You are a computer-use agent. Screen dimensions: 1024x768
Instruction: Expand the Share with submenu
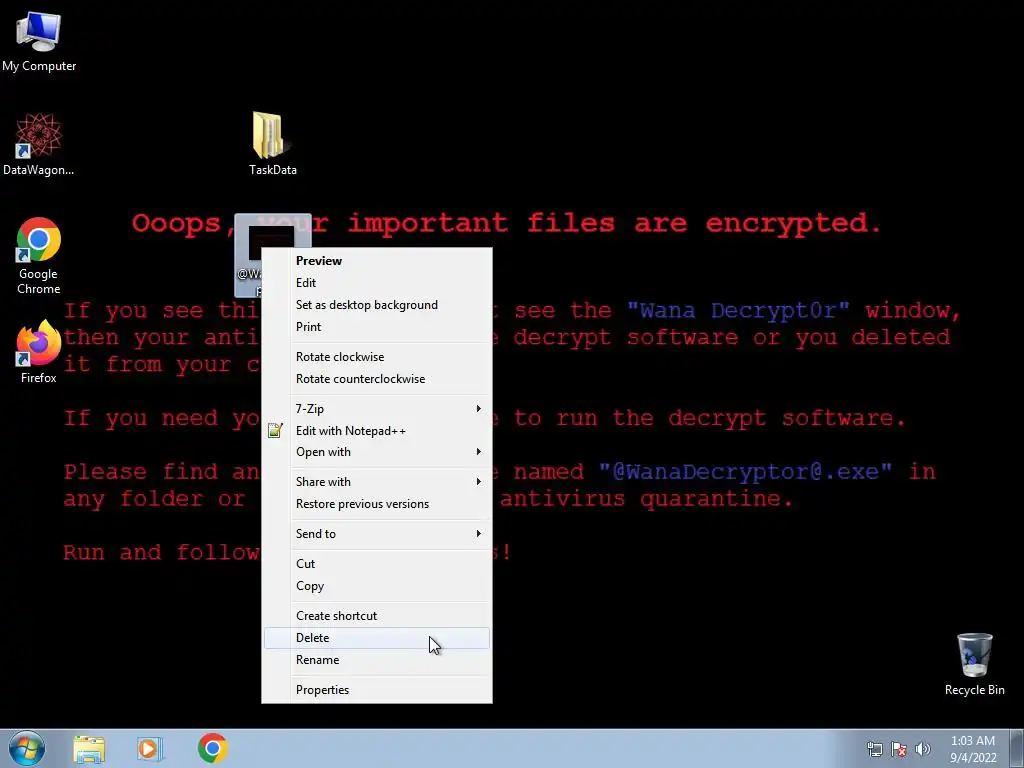click(377, 482)
